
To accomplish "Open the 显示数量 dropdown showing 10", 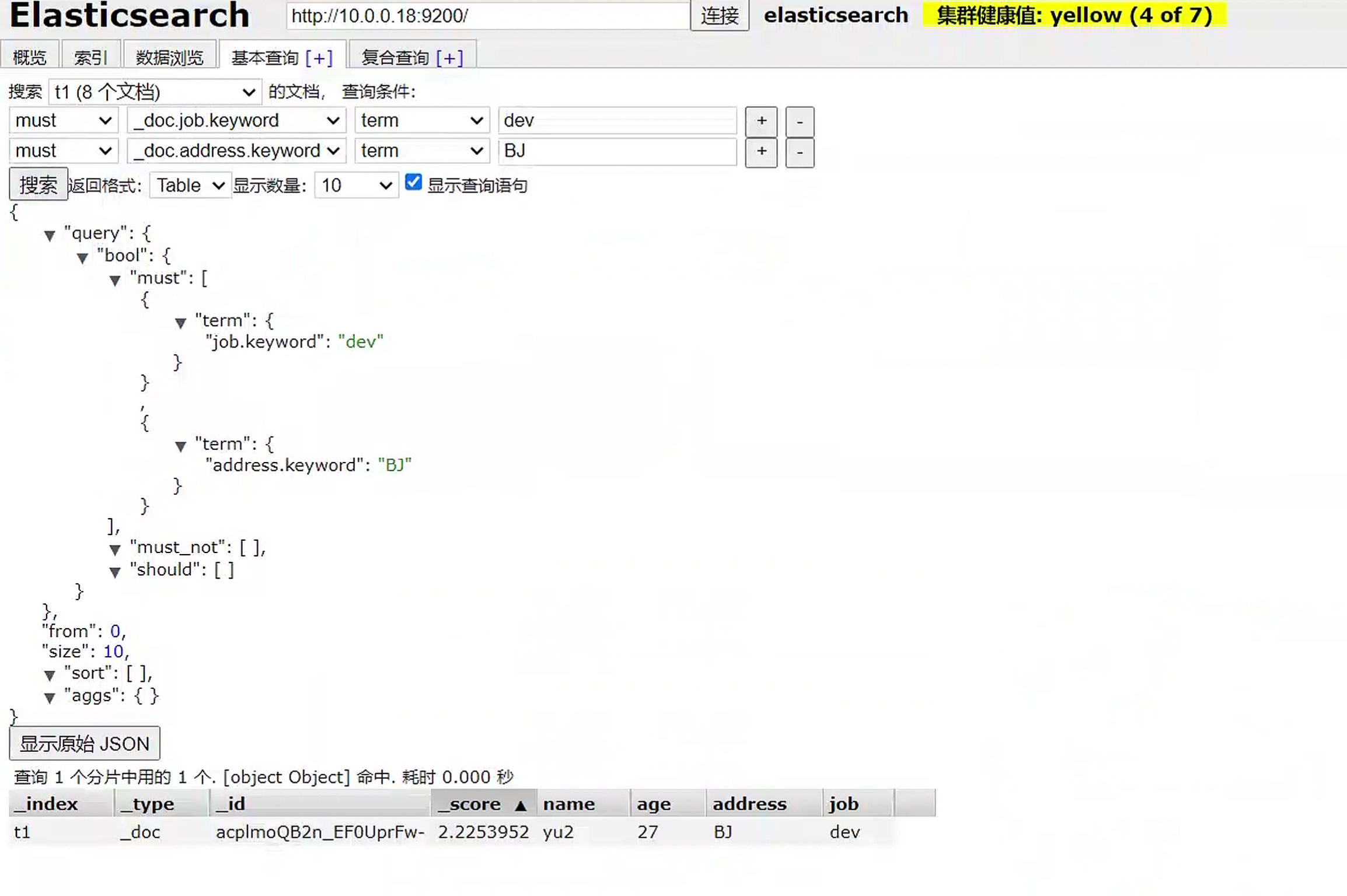I will pyautogui.click(x=355, y=185).
